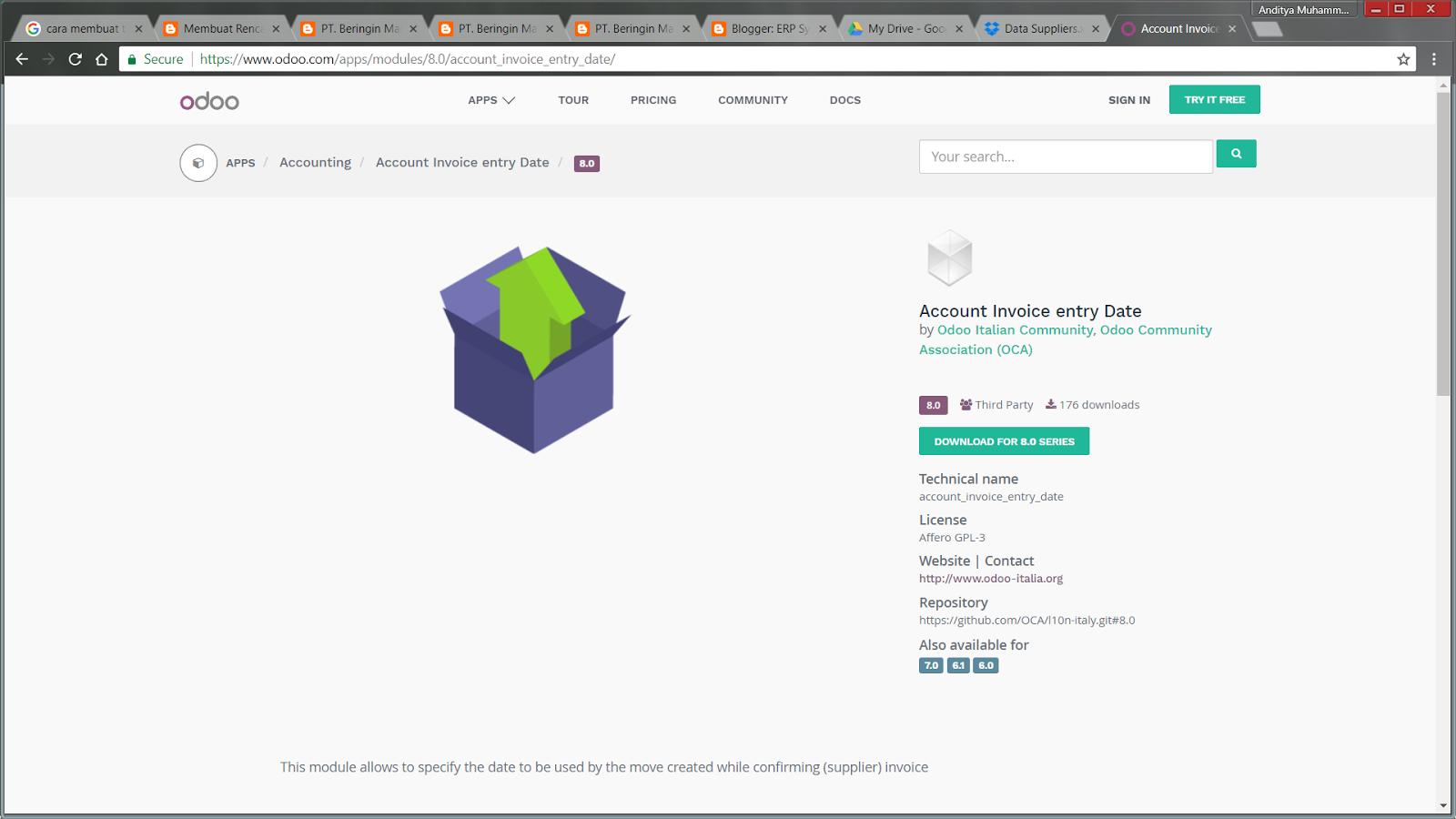The width and height of the screenshot is (1456, 819).
Task: Click the purple box module image
Action: pyautogui.click(x=535, y=349)
